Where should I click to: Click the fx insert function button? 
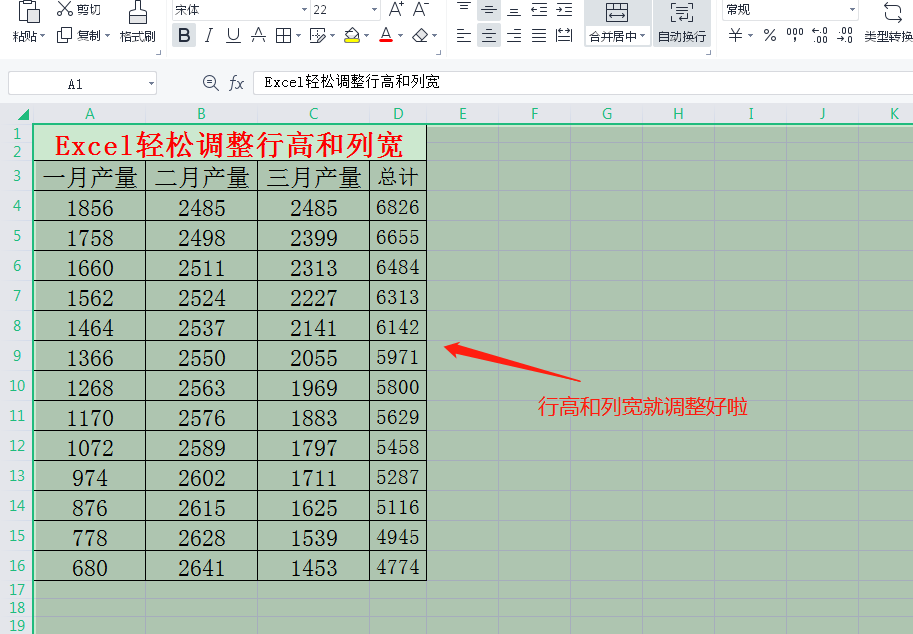[x=236, y=83]
